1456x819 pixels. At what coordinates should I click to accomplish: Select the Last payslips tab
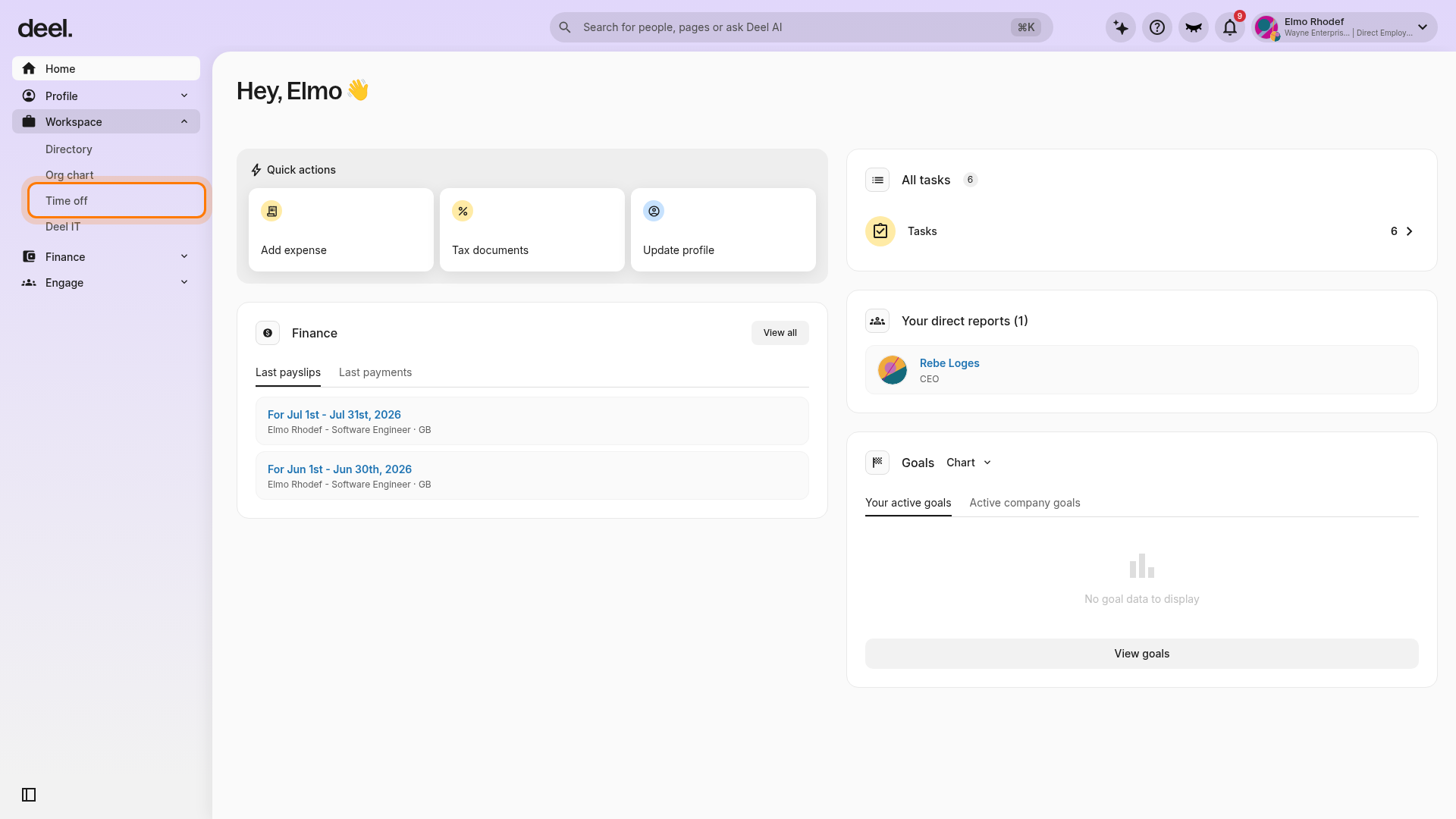point(288,372)
